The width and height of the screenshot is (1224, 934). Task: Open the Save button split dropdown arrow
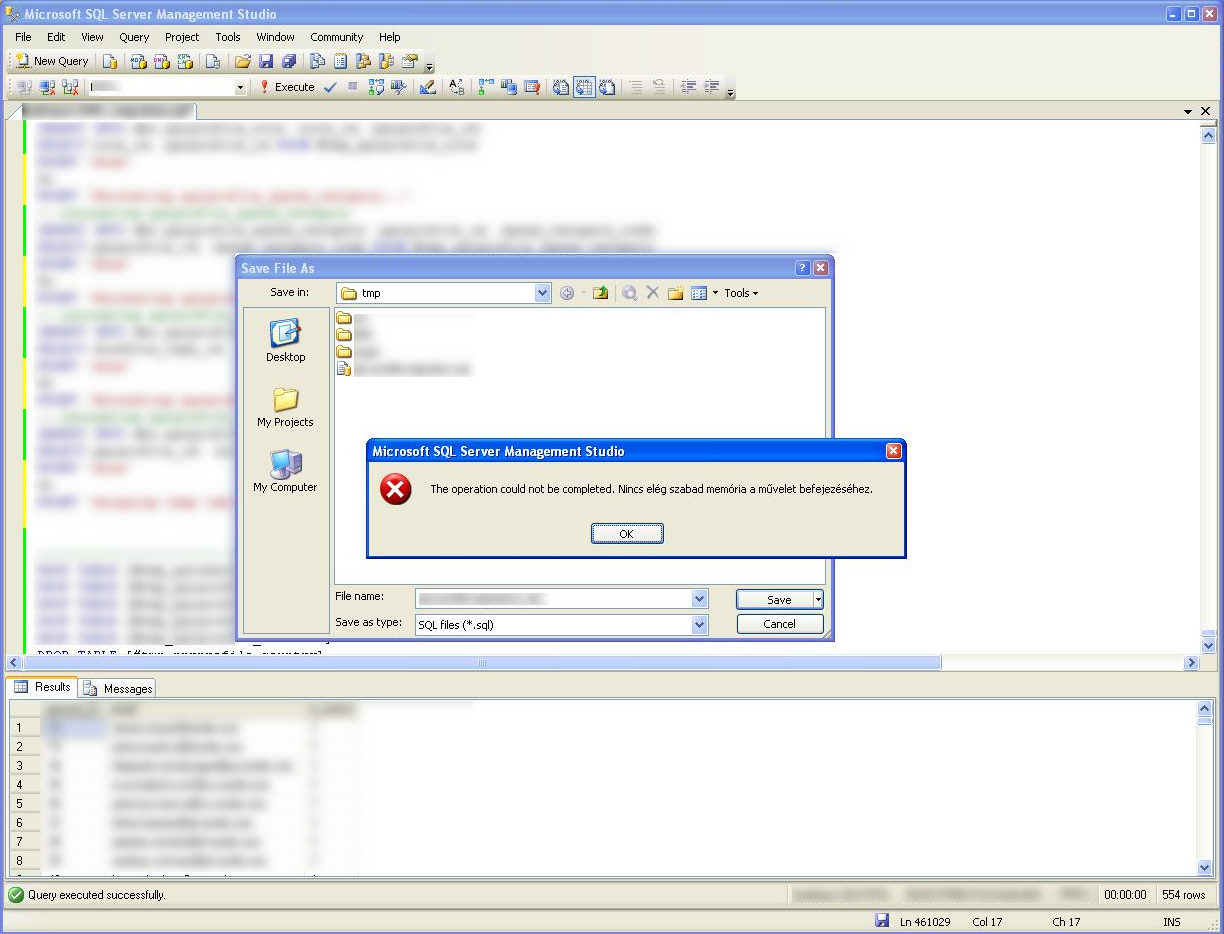pos(819,599)
